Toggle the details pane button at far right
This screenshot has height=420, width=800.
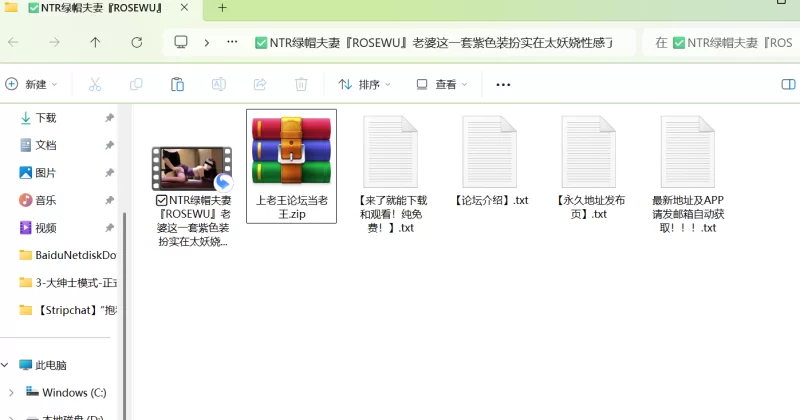(787, 84)
